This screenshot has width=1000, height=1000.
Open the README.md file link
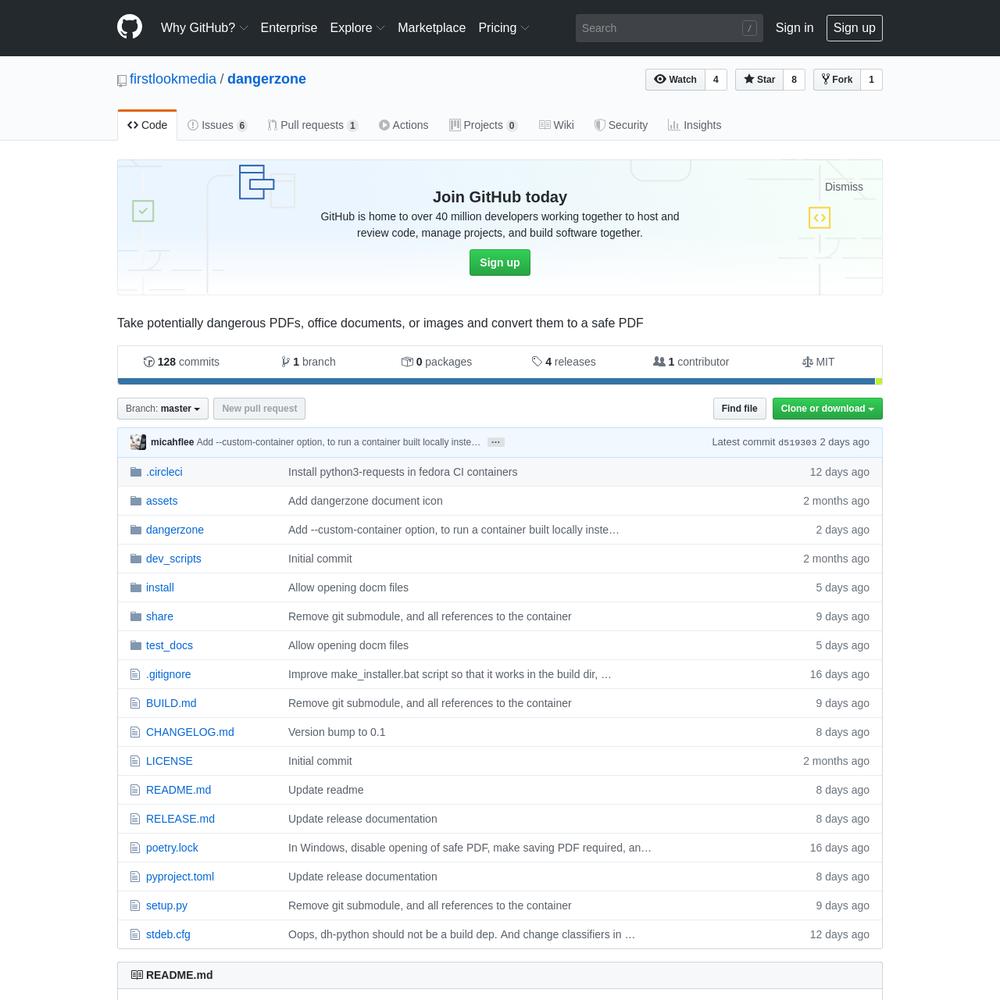tap(178, 790)
